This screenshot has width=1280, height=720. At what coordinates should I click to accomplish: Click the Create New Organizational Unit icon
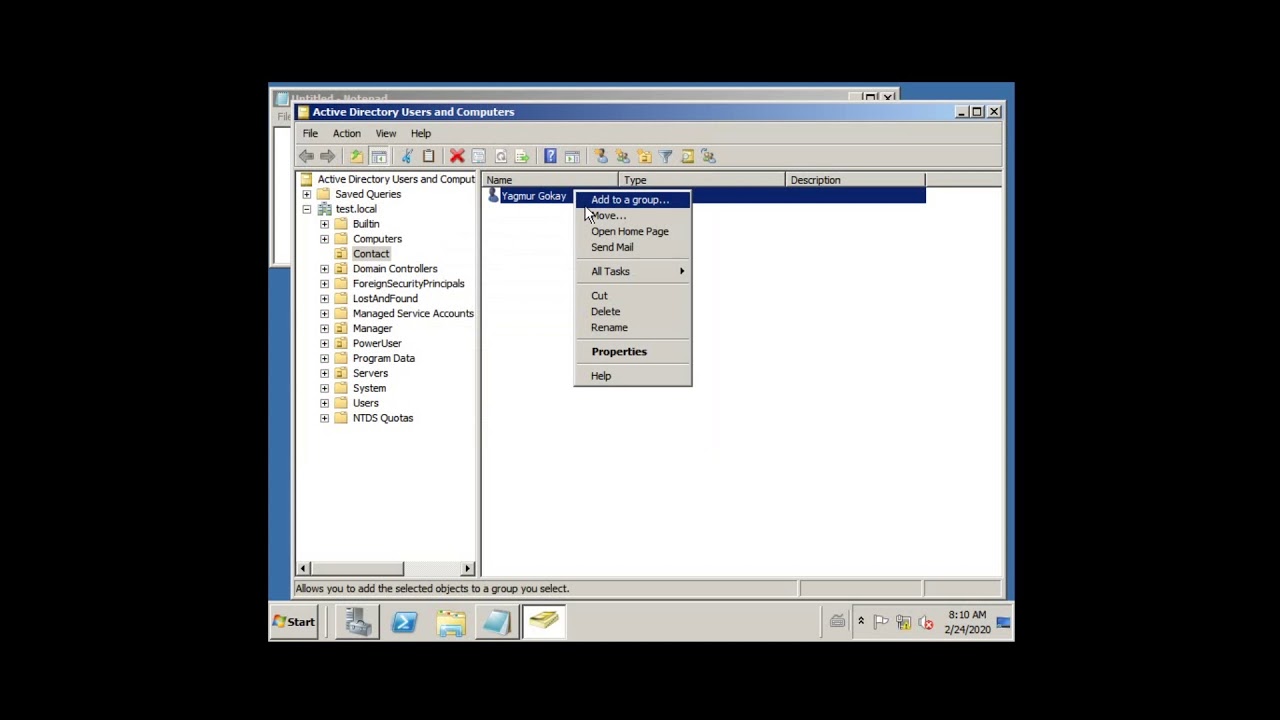(x=644, y=156)
